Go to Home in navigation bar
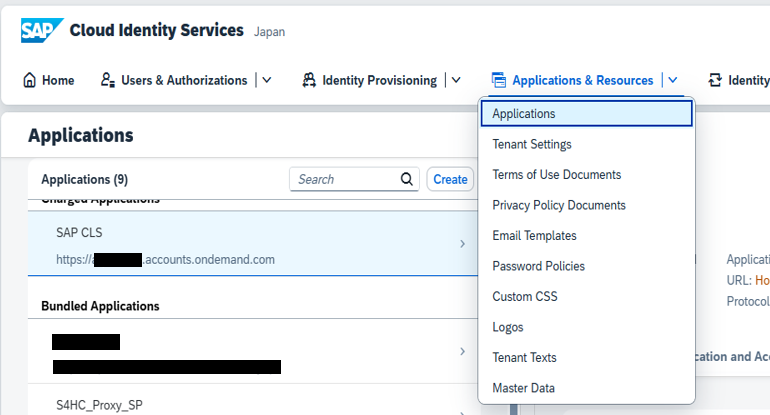The width and height of the screenshot is (770, 415). [57, 80]
